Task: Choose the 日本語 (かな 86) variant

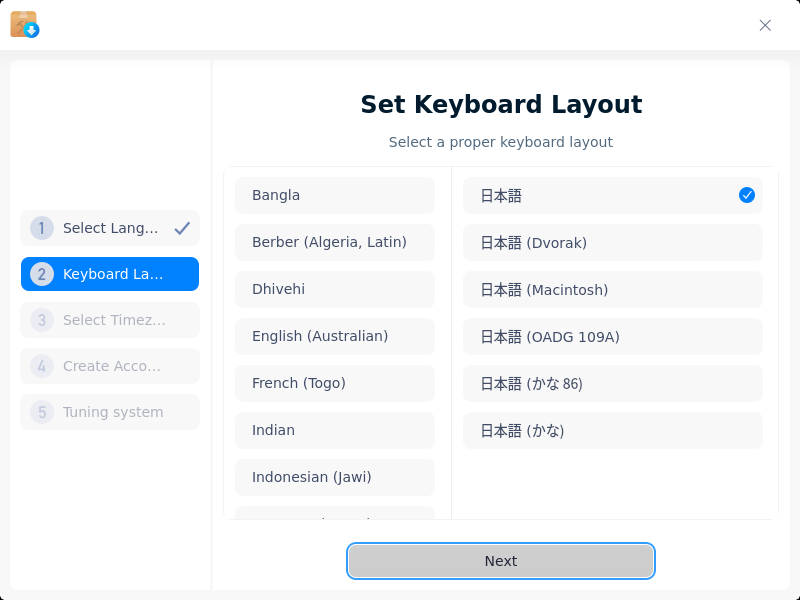Action: 612,383
